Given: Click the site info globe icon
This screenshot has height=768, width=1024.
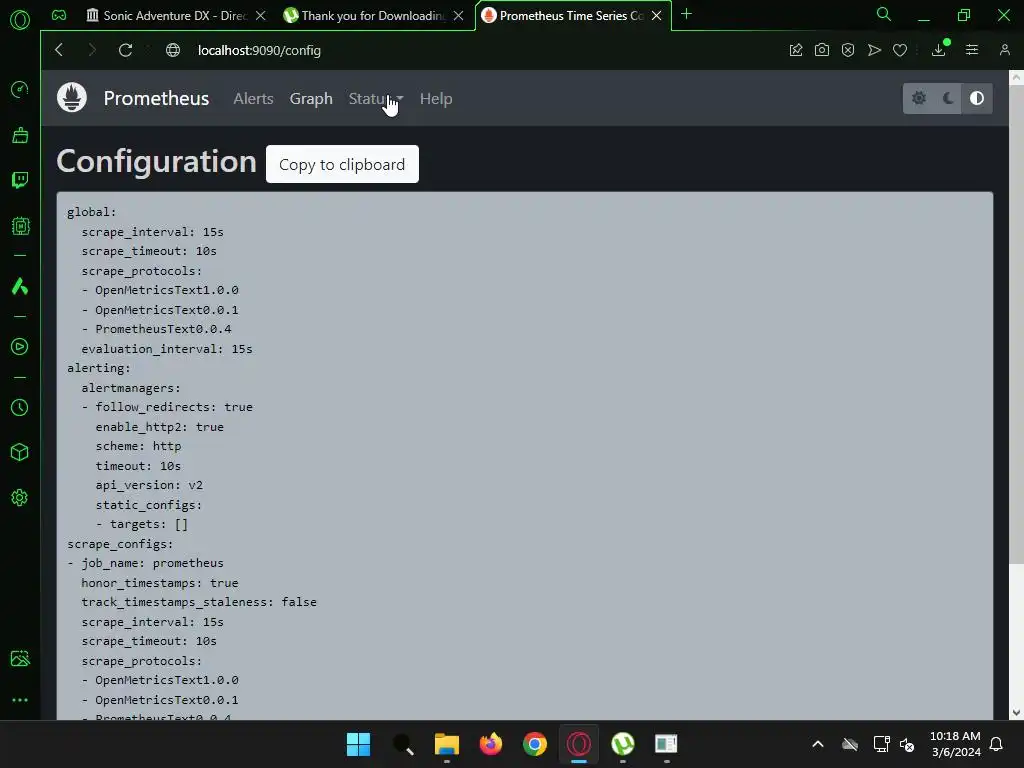Looking at the screenshot, I should (173, 50).
